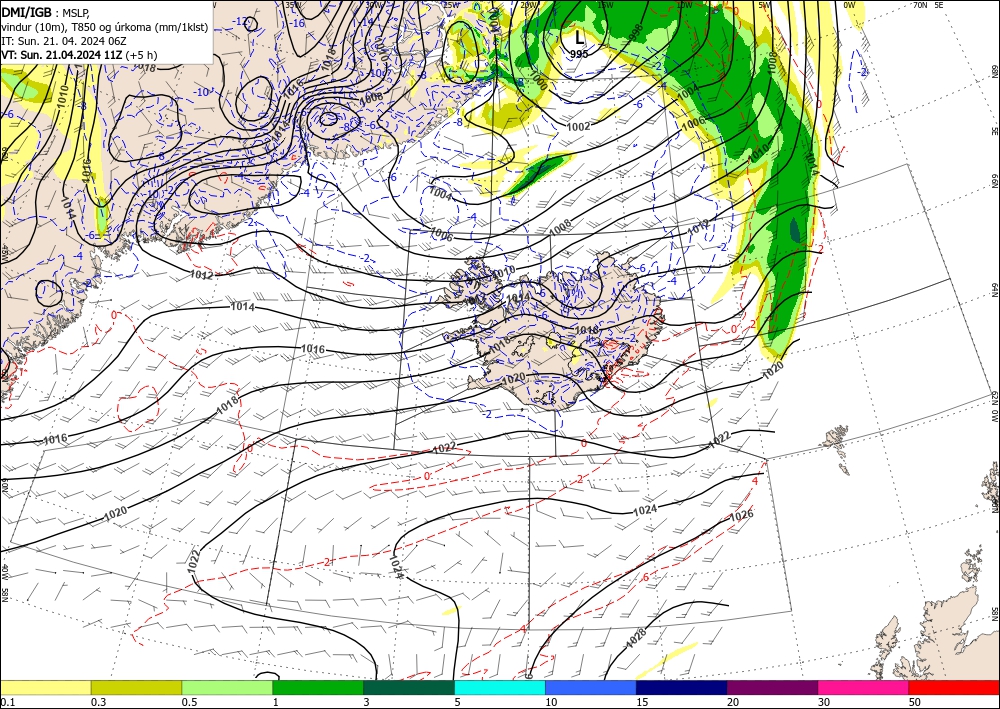The image size is (1000, 709).
Task: Click the light green 0.5–1 mm legend swatch
Action: [x=227, y=687]
